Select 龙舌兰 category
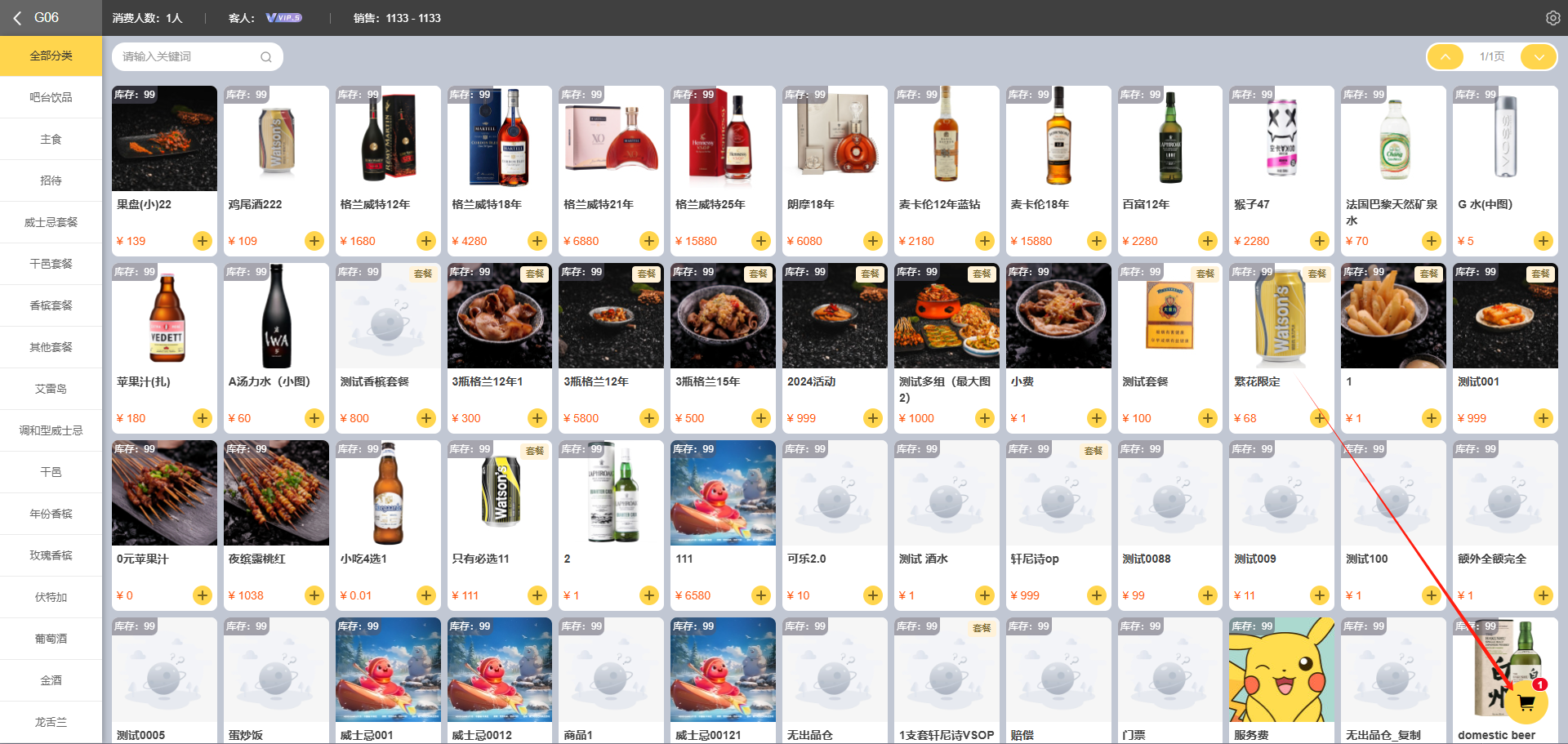 (x=51, y=722)
